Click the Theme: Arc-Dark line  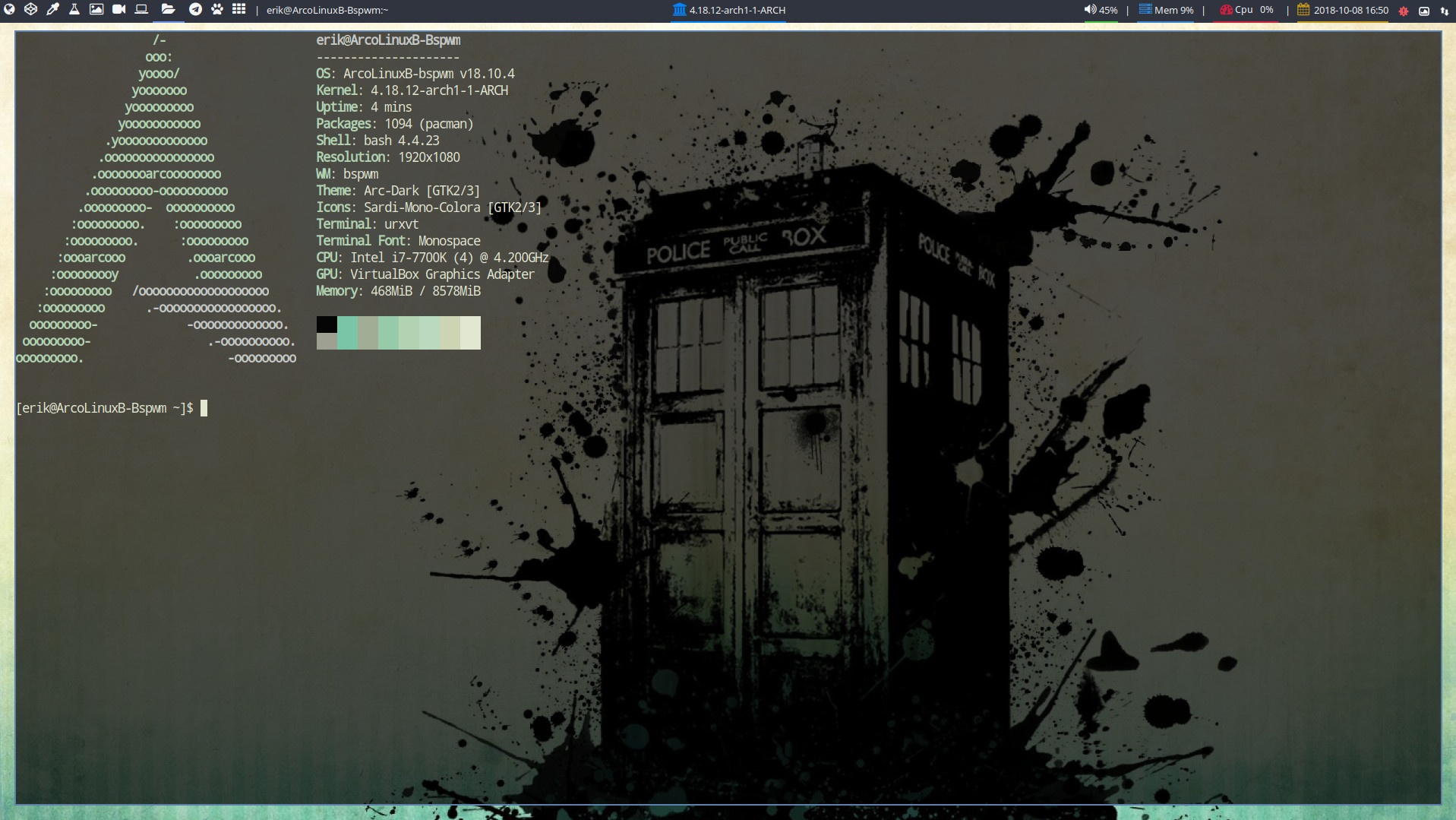(x=398, y=191)
